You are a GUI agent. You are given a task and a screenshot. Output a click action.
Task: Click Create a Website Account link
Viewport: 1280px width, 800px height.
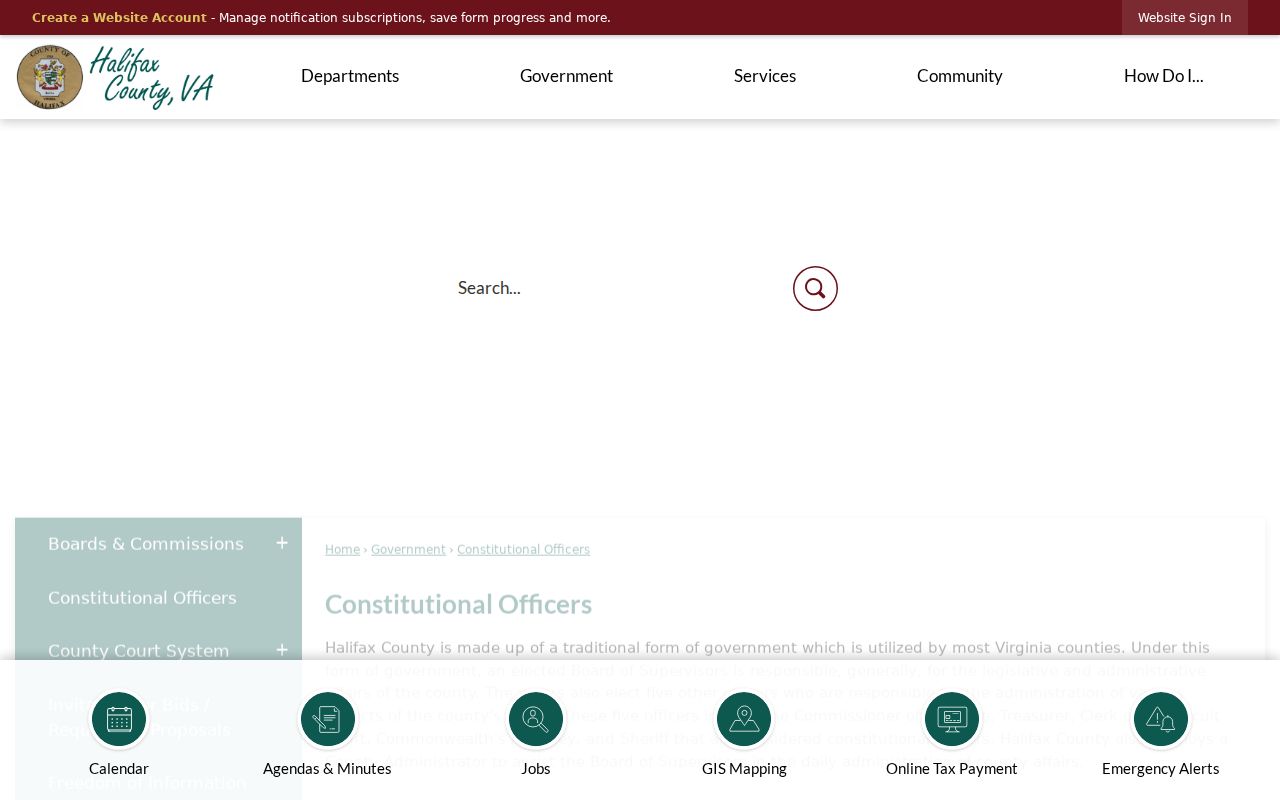pyautogui.click(x=119, y=18)
